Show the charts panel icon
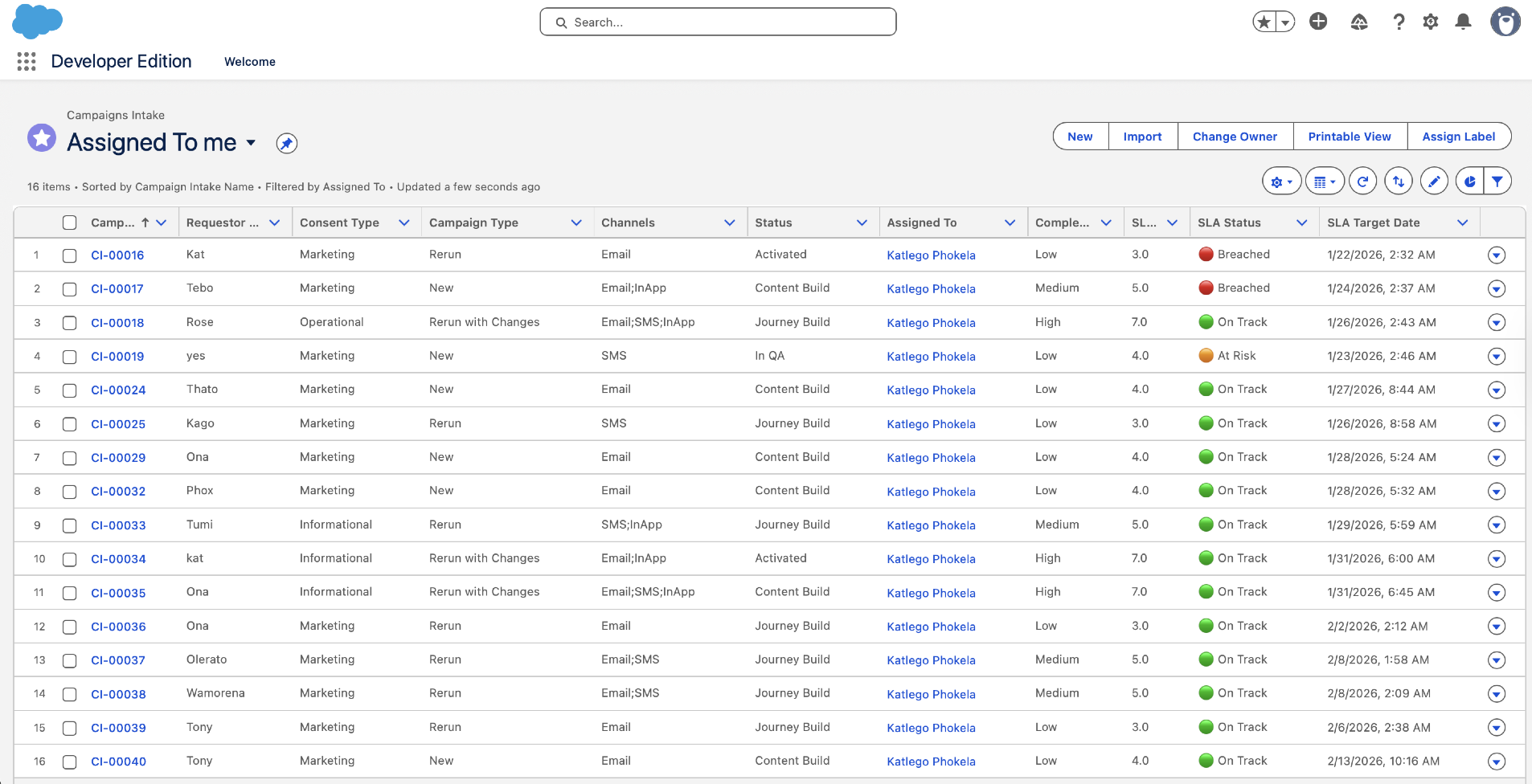The height and width of the screenshot is (784, 1532). tap(1469, 182)
